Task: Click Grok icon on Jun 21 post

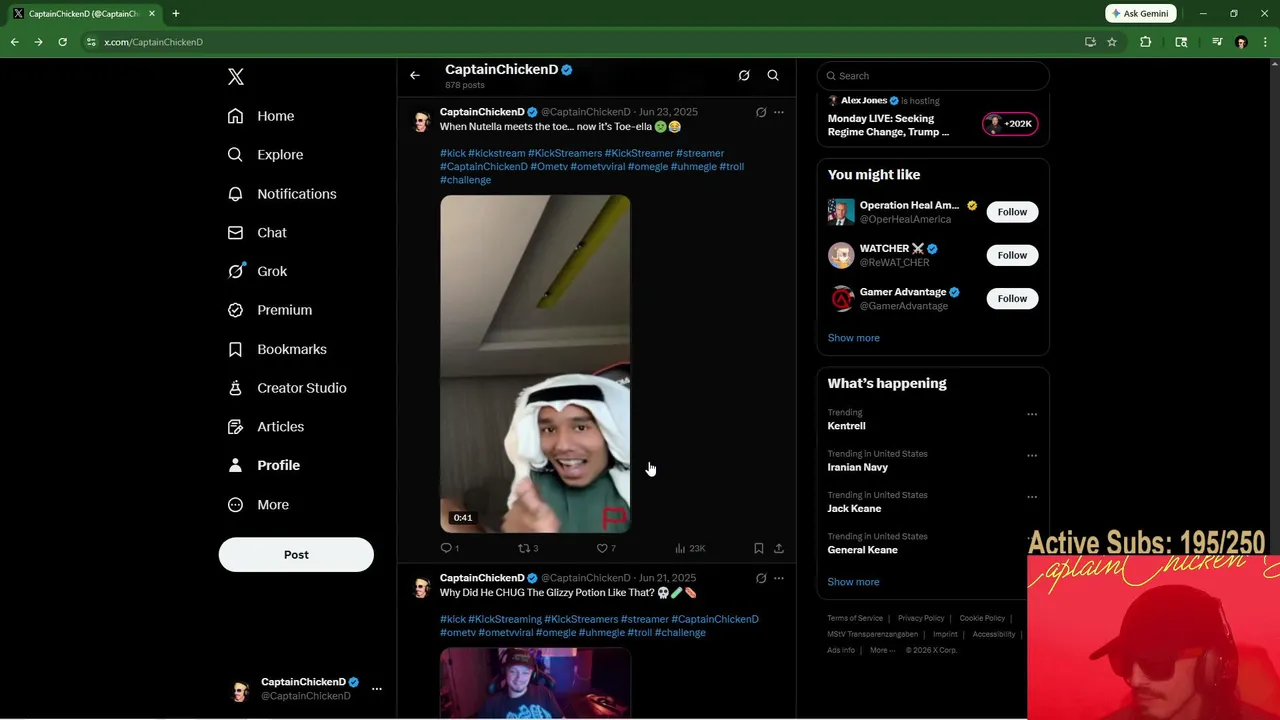Action: (x=761, y=578)
